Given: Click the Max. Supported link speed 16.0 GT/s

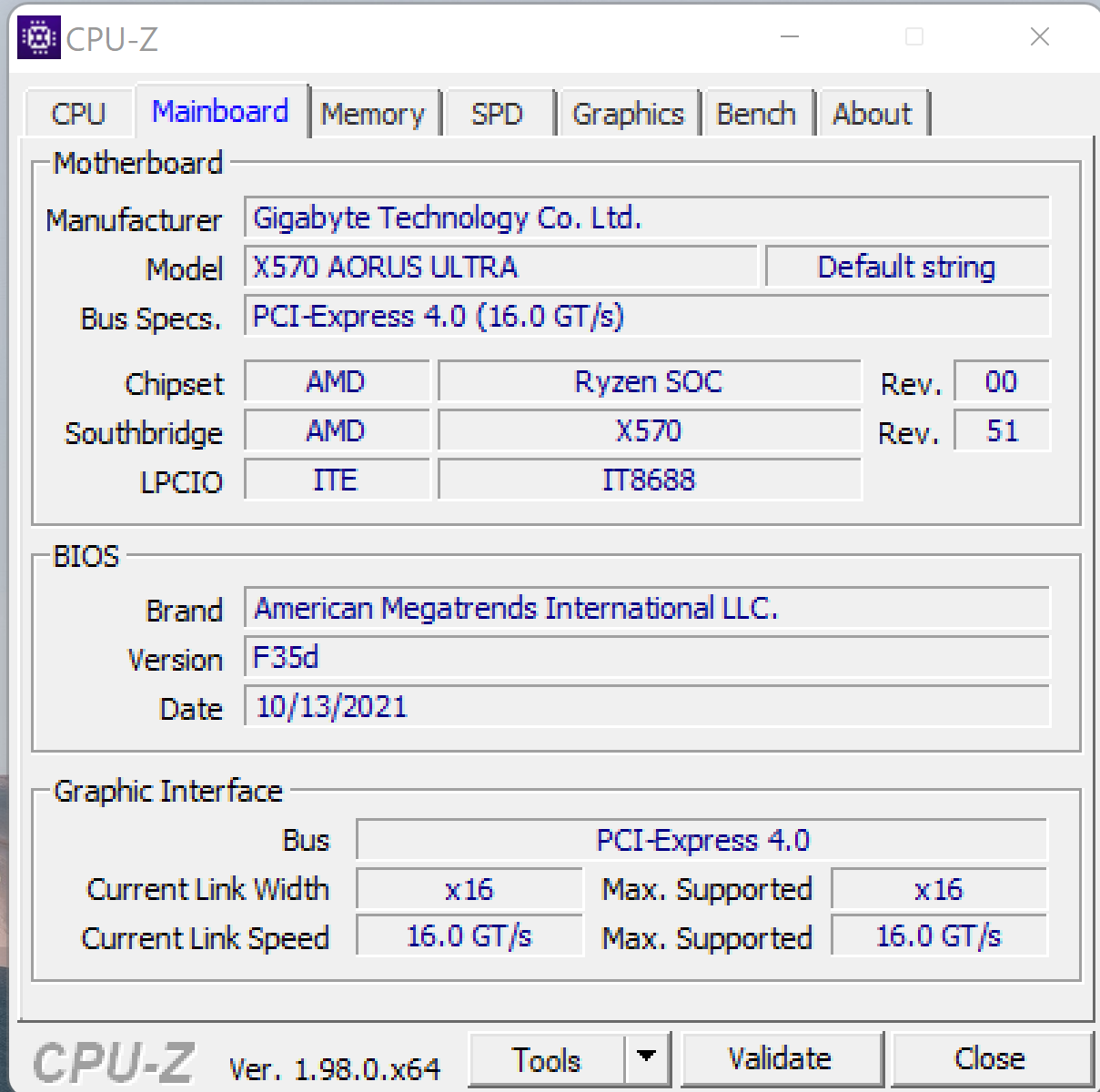Looking at the screenshot, I should 939,936.
